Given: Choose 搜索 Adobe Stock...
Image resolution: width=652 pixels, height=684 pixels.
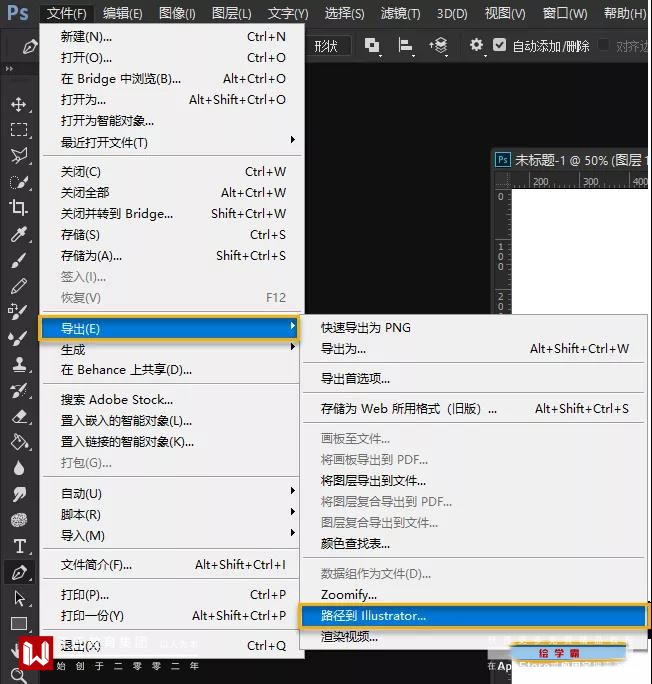Looking at the screenshot, I should (x=171, y=400).
